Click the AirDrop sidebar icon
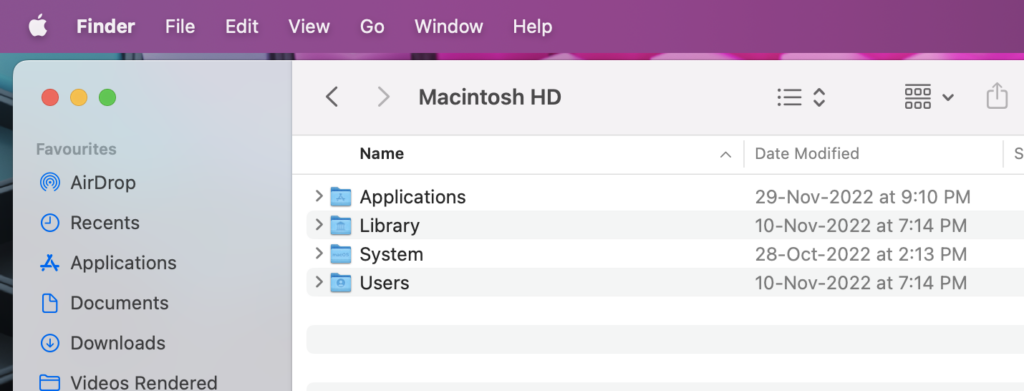The height and width of the screenshot is (391, 1024). pos(50,182)
